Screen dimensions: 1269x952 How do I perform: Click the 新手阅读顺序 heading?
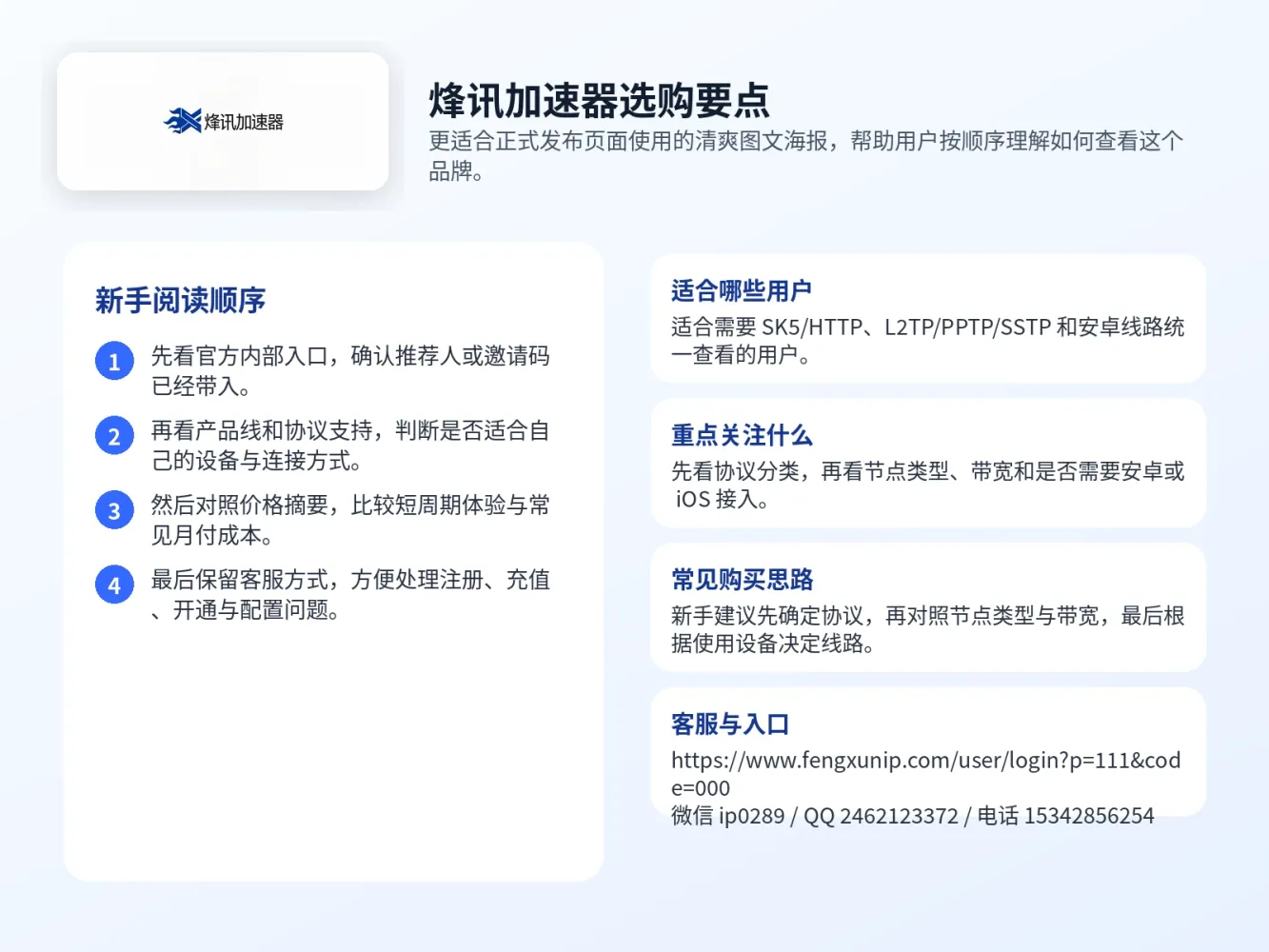pos(180,301)
